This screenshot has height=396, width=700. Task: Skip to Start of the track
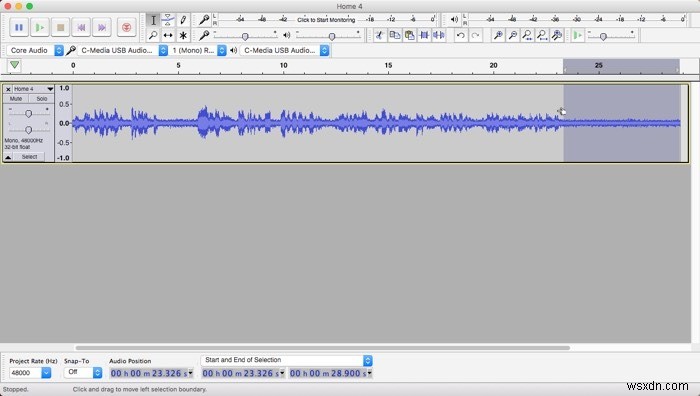pos(81,27)
